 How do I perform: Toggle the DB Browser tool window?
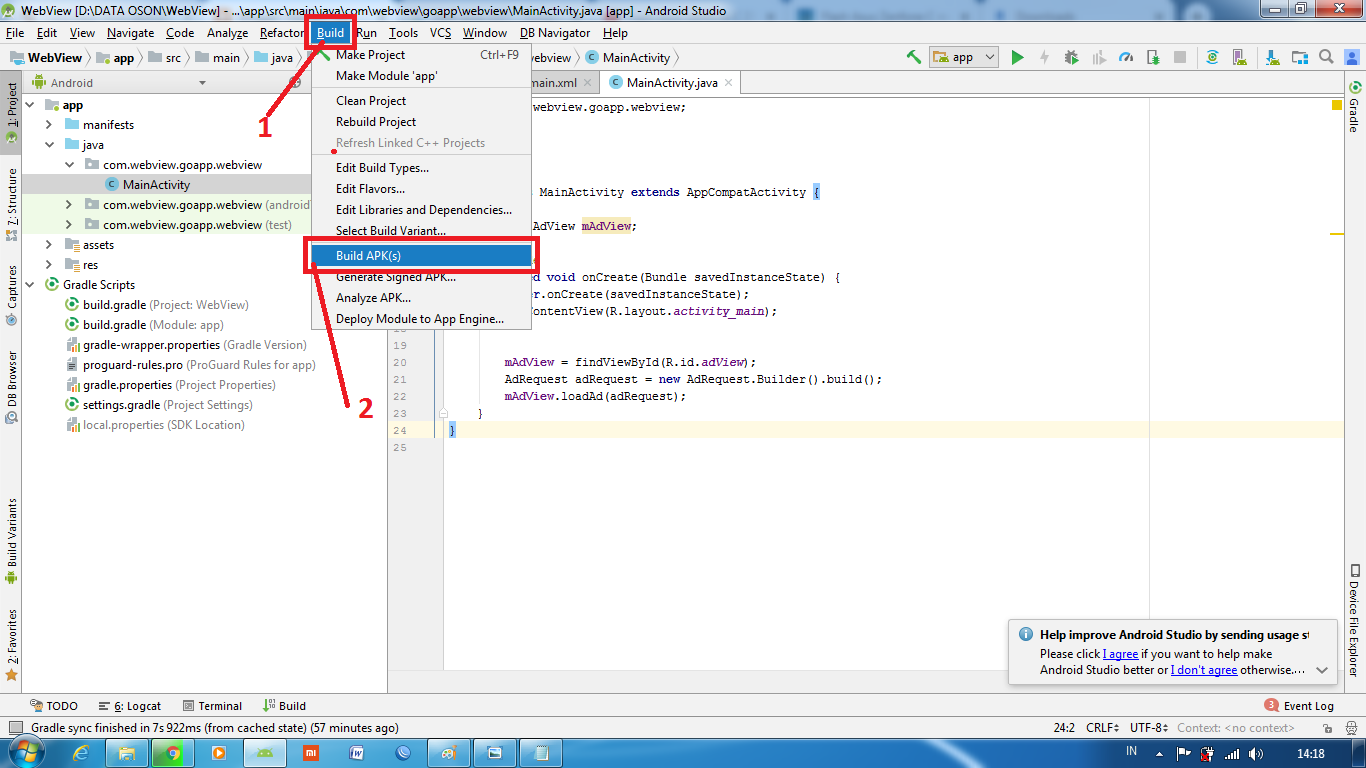[x=11, y=386]
